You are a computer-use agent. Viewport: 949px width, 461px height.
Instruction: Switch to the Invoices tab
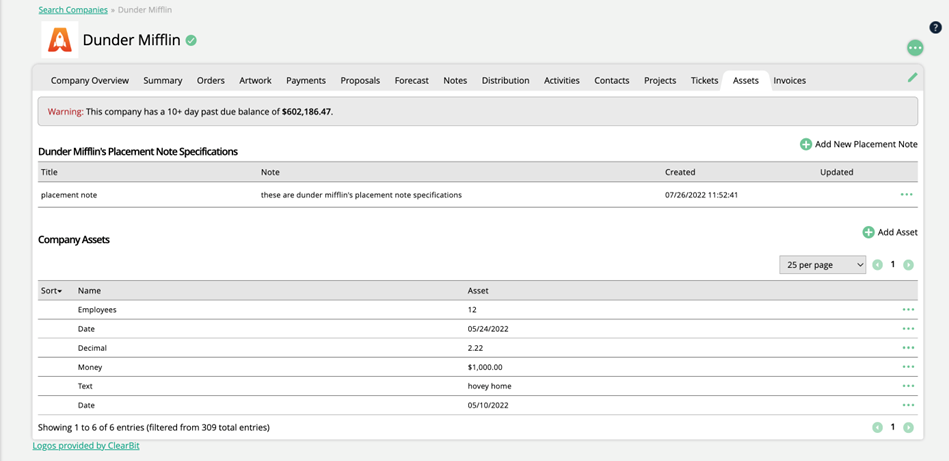[790, 80]
